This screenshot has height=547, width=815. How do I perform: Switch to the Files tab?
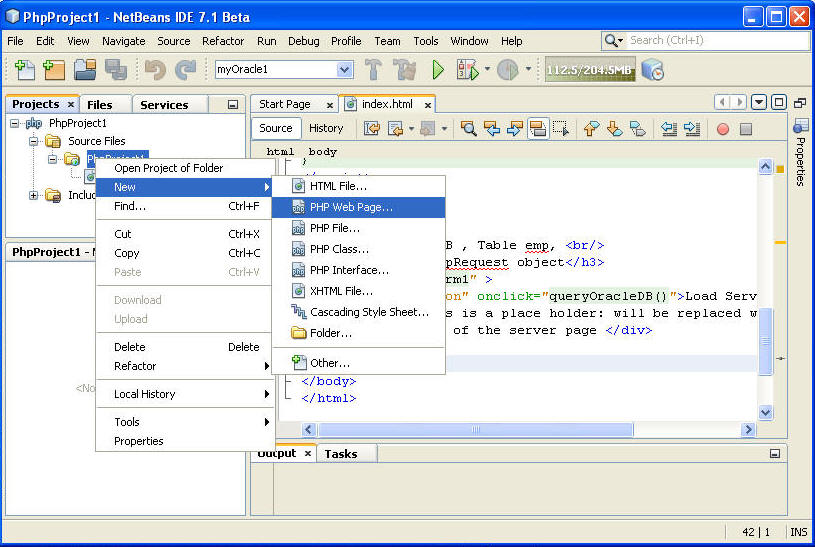tap(100, 105)
